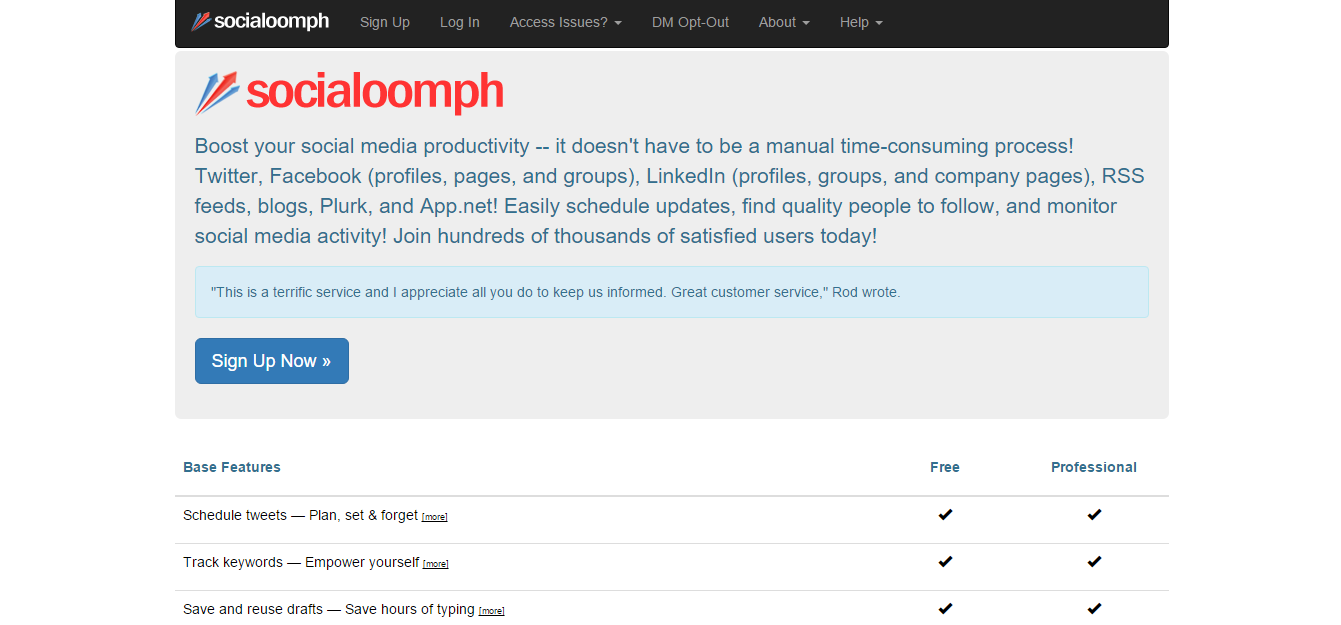Click Free checkmark for Save and reuse drafts

tap(945, 609)
